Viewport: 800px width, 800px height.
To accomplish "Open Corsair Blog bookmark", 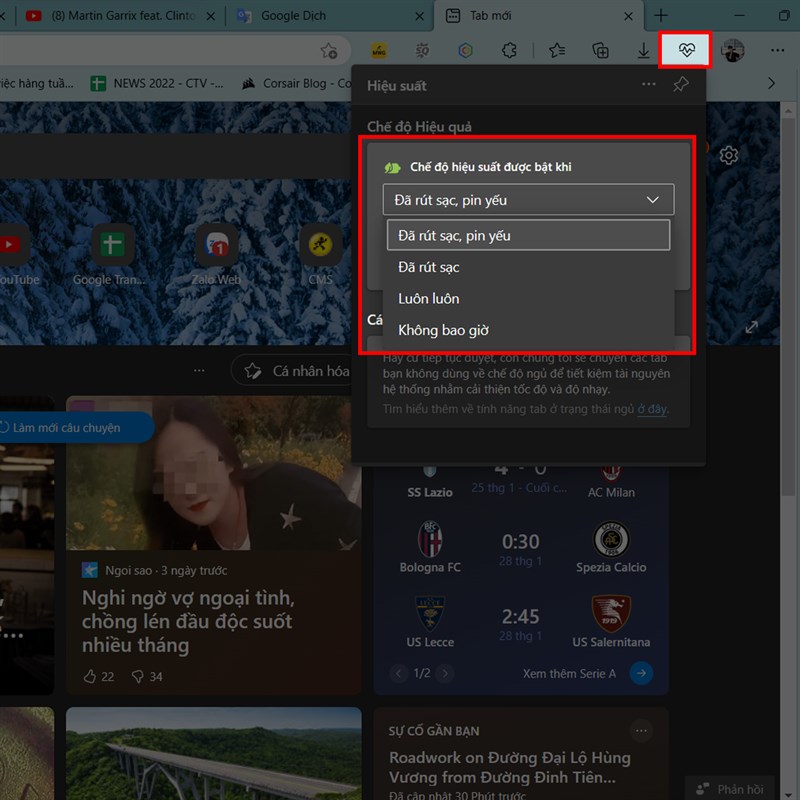I will (296, 83).
